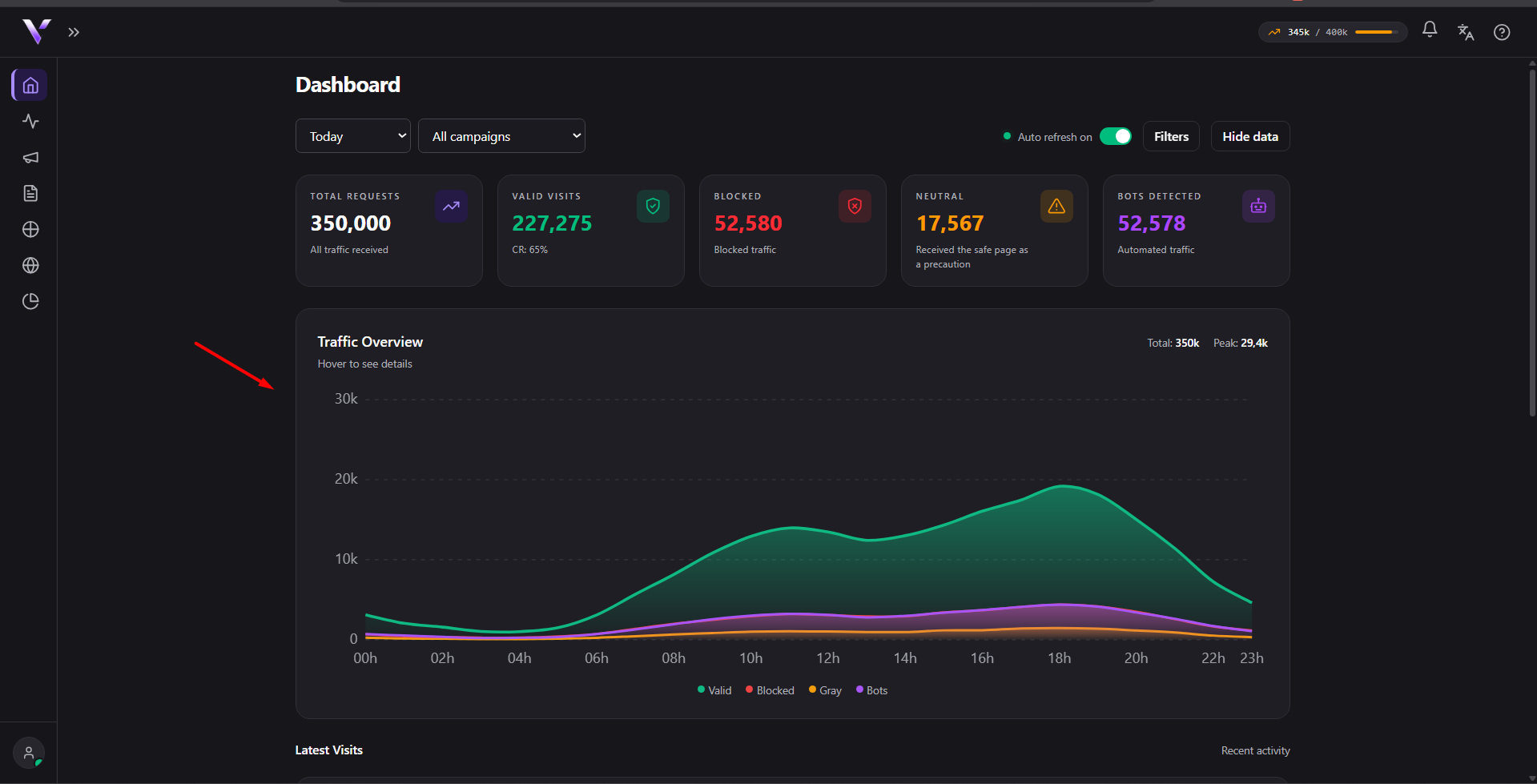The image size is (1537, 784).
Task: Open the crosshair circle sidebar icon
Action: click(30, 229)
